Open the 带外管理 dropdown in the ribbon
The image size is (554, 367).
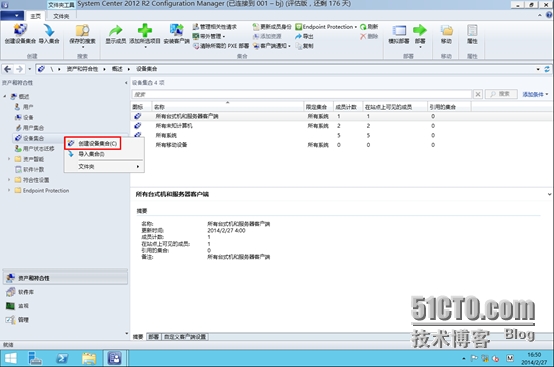tap(209, 36)
